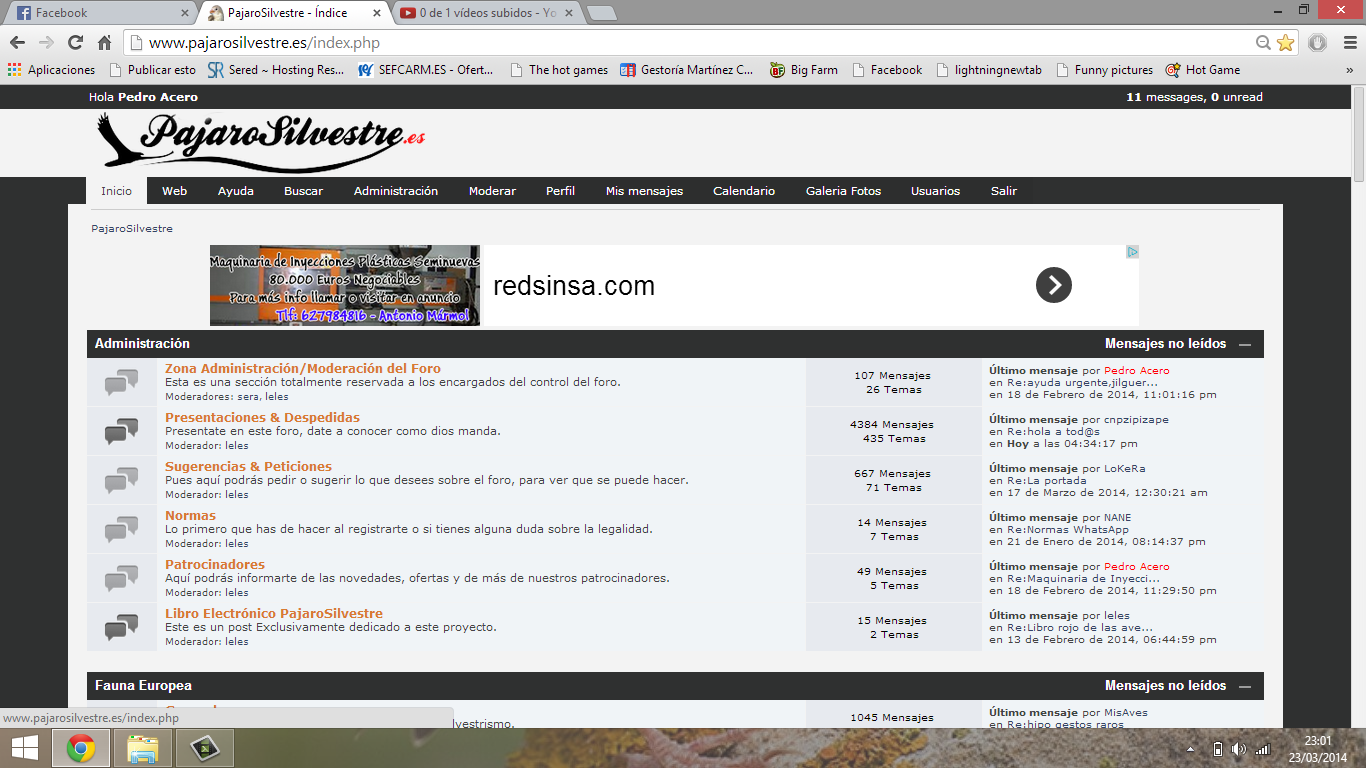Open the Normas forum link
Viewport: 1366px width, 768px height.
(x=190, y=515)
